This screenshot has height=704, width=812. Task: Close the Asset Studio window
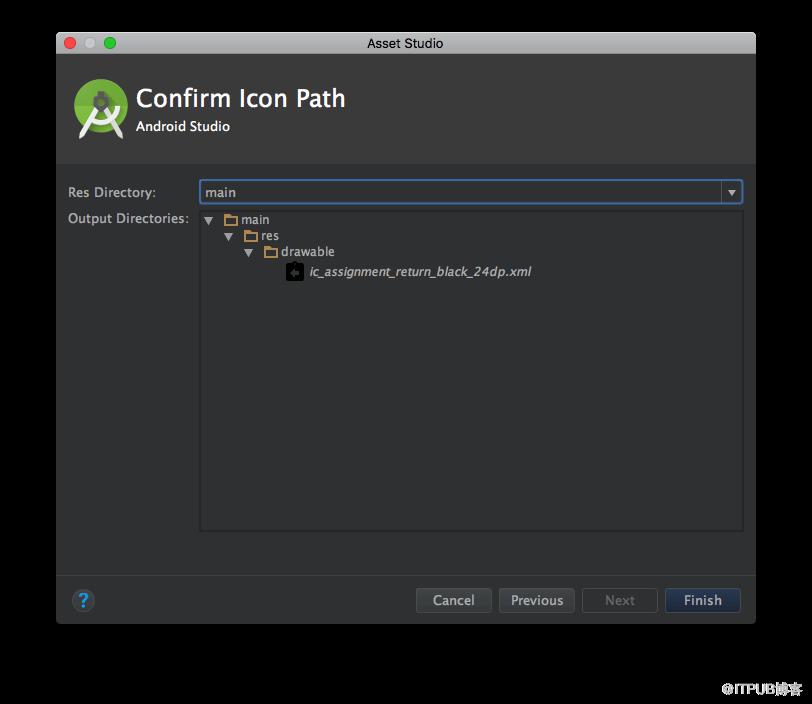pos(70,43)
